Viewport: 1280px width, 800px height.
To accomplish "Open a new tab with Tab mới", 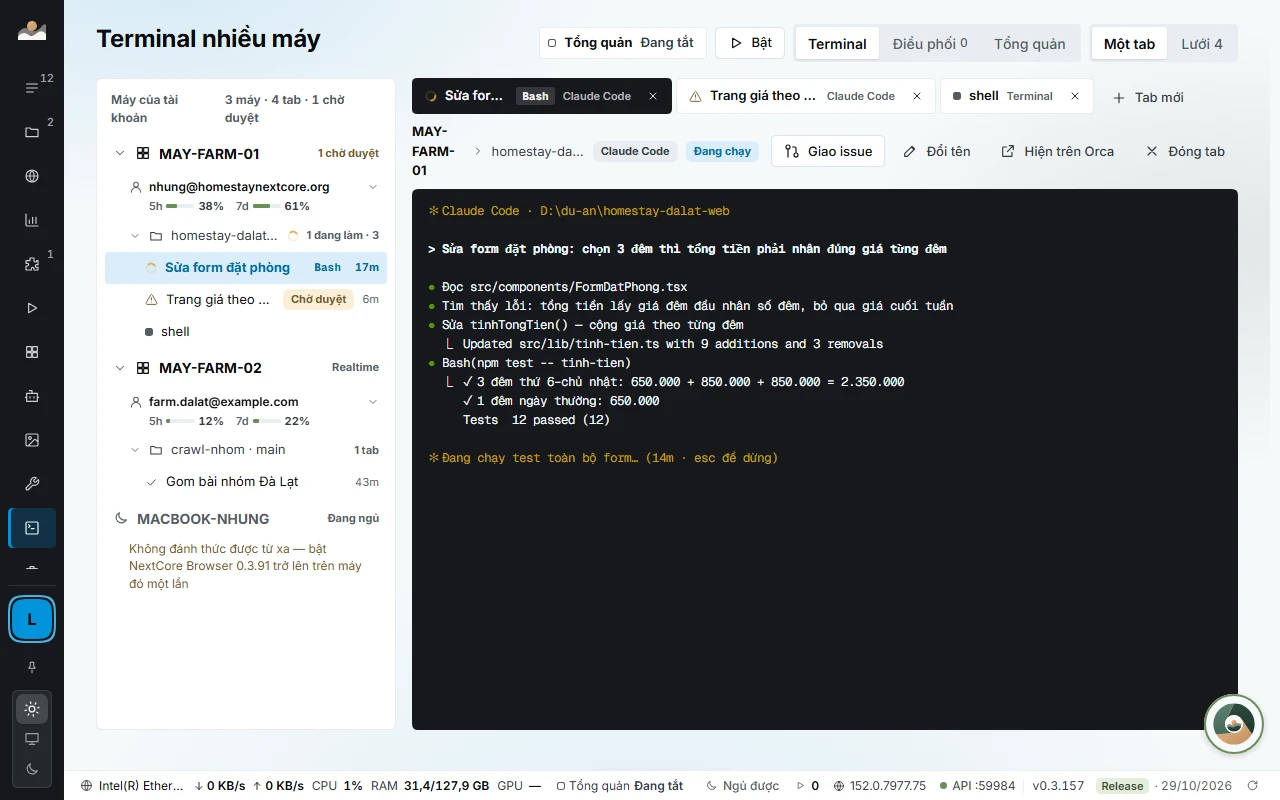I will point(1148,97).
